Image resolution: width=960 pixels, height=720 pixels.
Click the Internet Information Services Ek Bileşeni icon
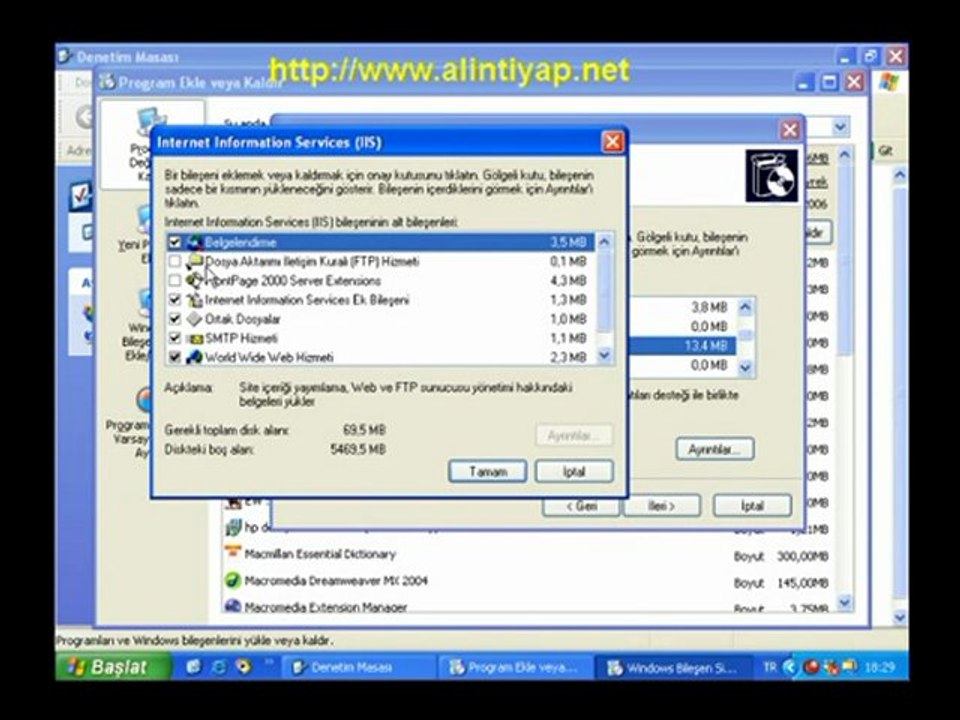pyautogui.click(x=195, y=300)
